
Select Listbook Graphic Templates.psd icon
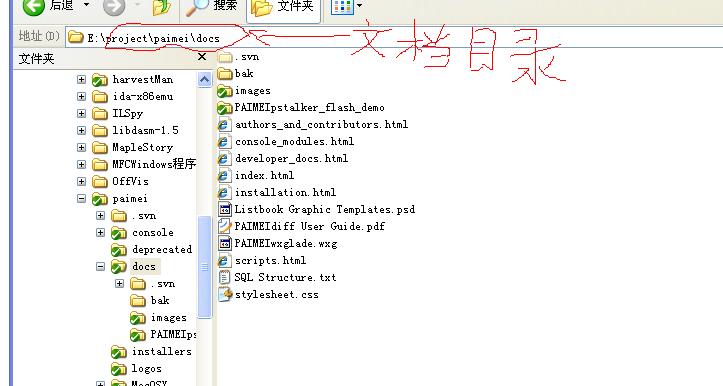click(225, 210)
